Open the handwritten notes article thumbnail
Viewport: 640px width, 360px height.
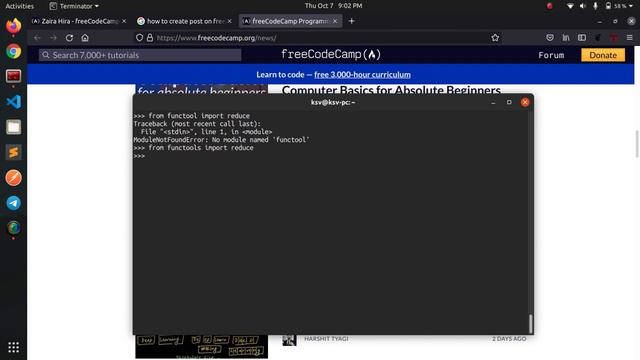tap(202, 347)
